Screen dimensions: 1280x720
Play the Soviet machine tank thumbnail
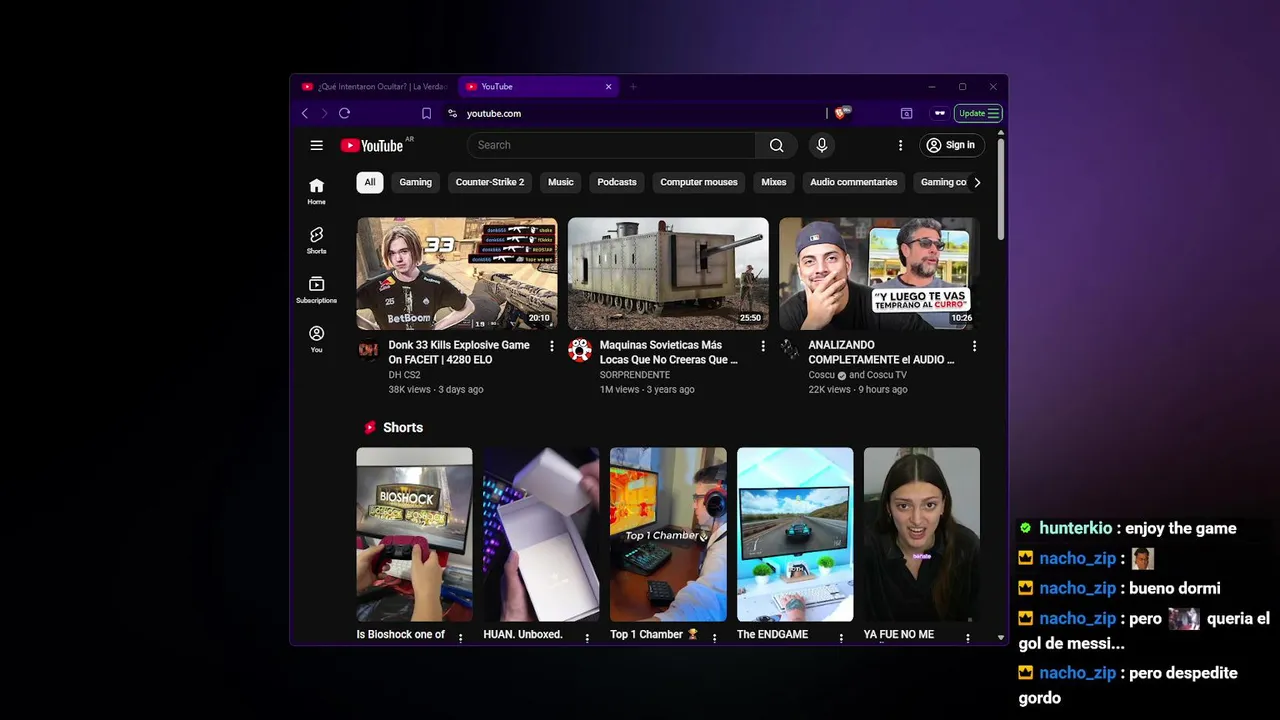click(x=668, y=274)
